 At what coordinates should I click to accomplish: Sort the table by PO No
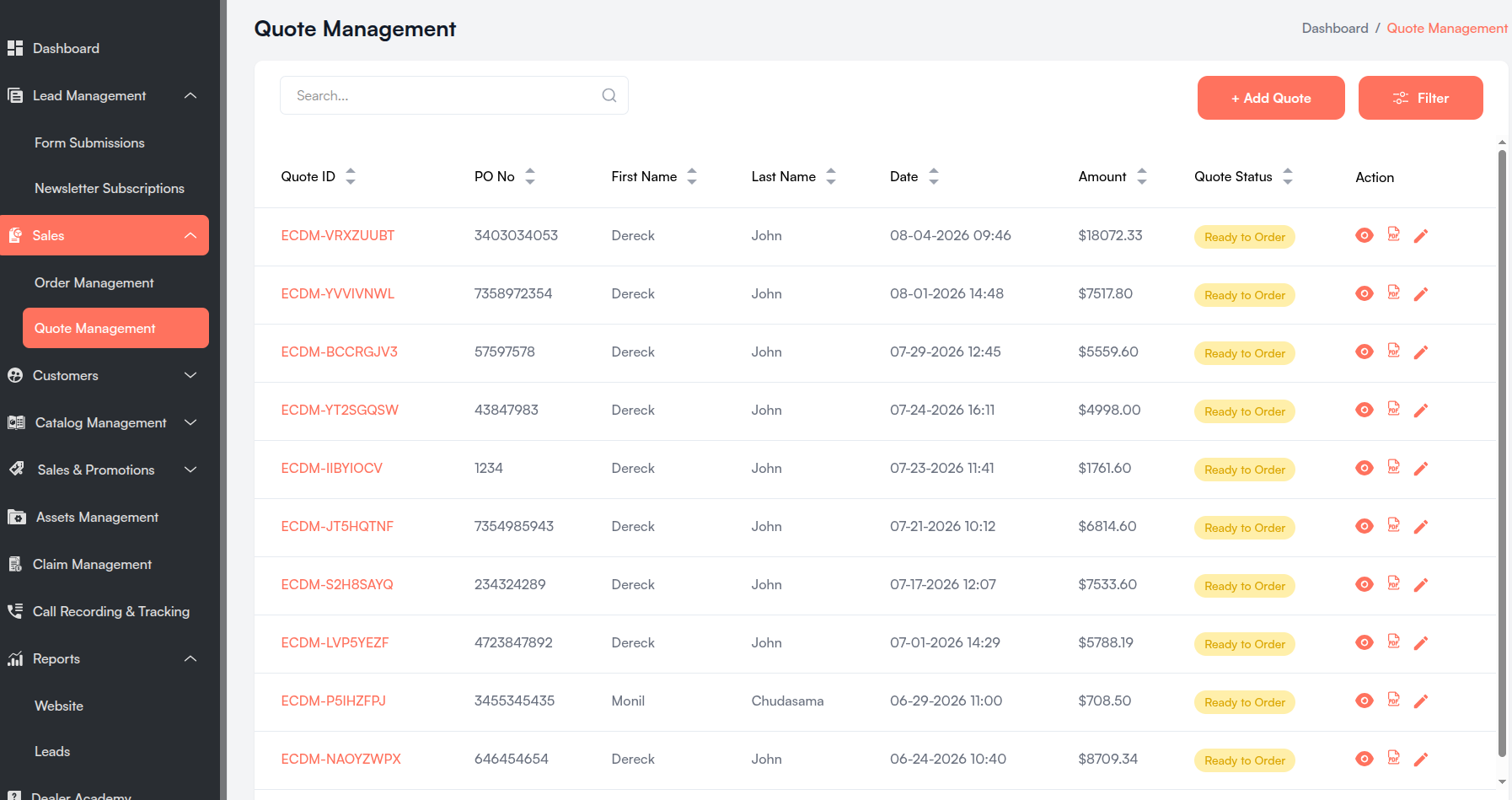click(x=530, y=176)
